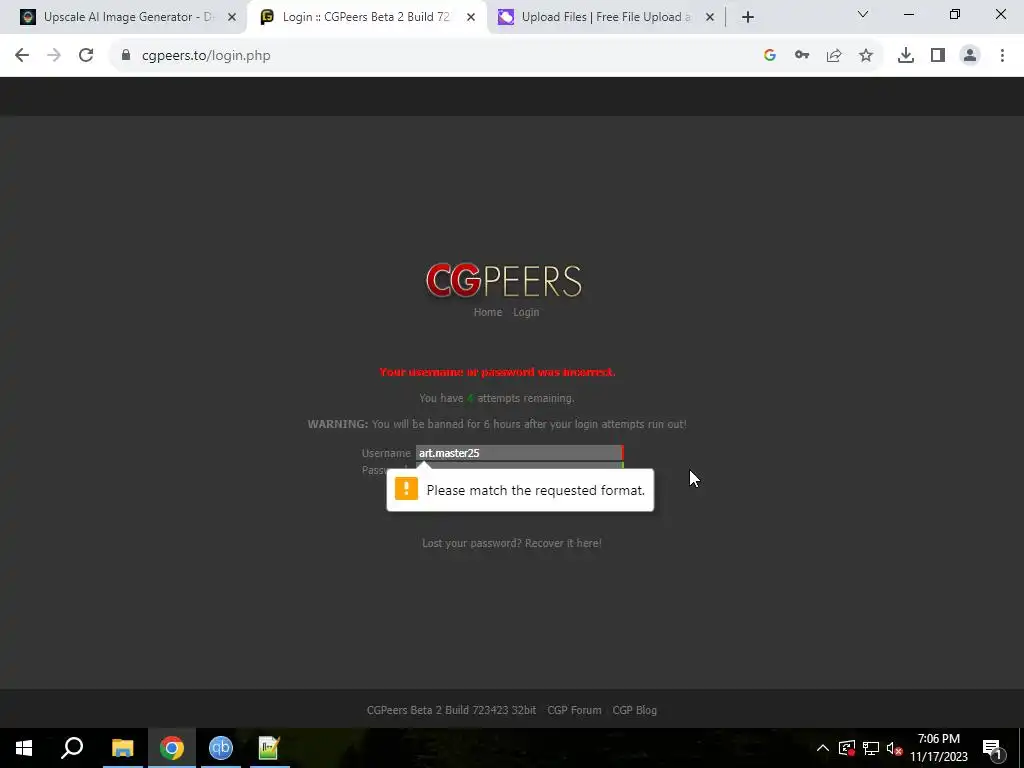Click the muted volume icon in the tray
Image resolution: width=1024 pixels, height=768 pixels.
pyautogui.click(x=894, y=748)
